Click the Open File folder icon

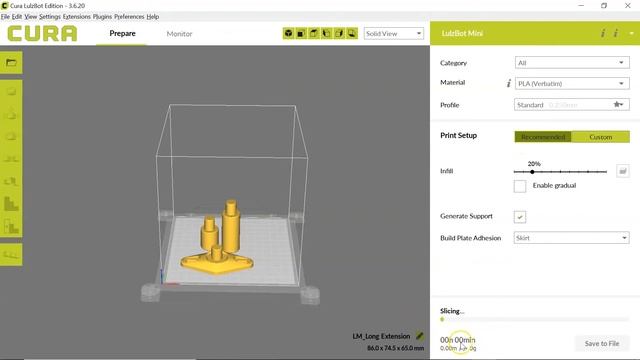coord(11,62)
